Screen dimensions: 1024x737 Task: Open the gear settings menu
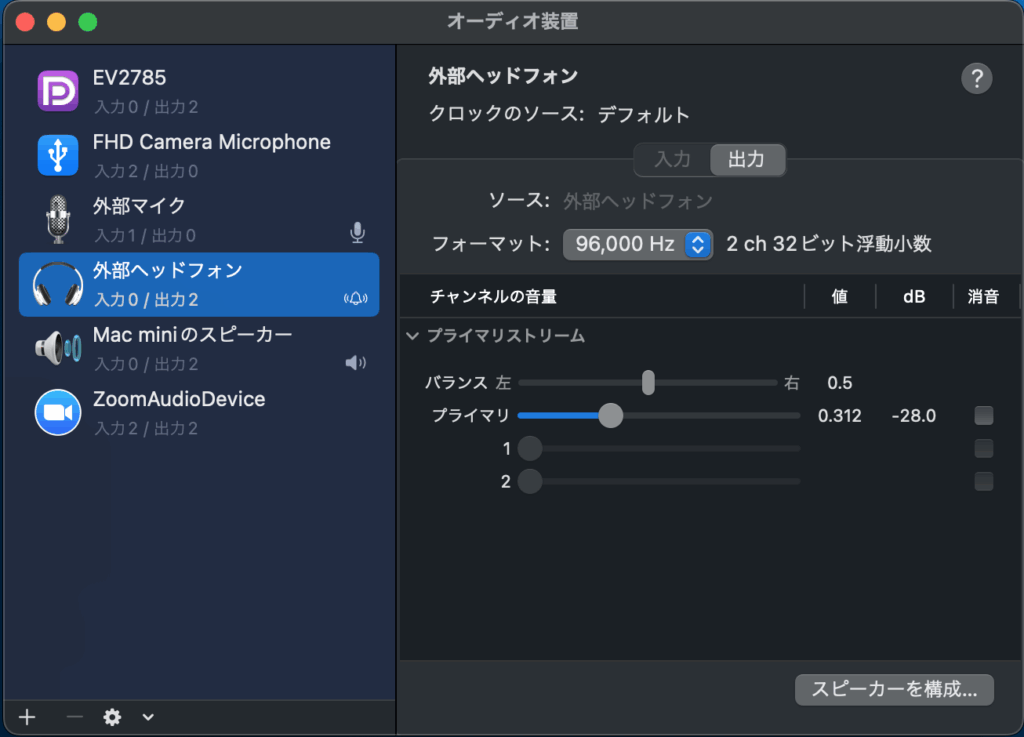112,716
